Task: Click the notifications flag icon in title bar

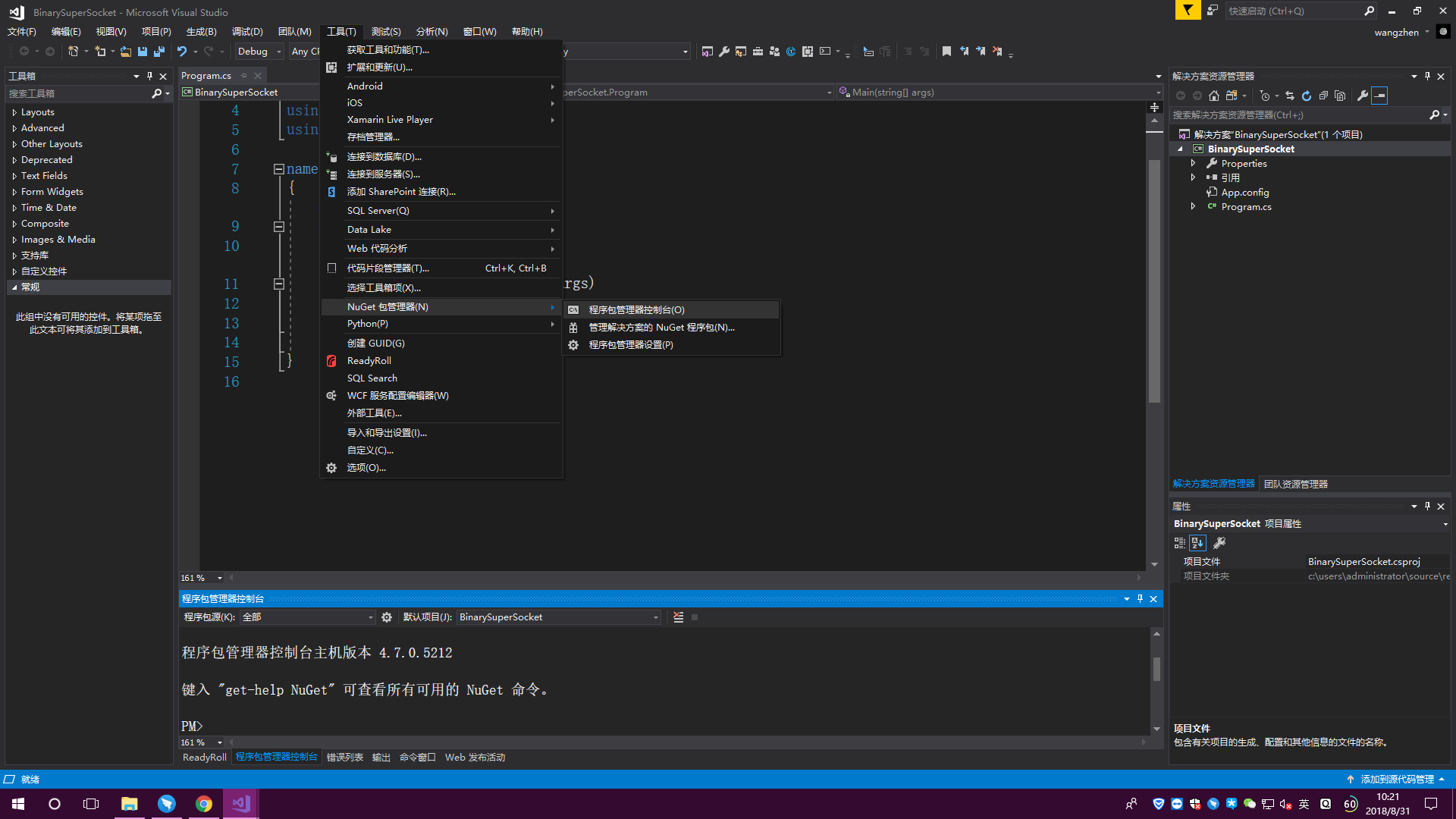Action: [x=1188, y=10]
